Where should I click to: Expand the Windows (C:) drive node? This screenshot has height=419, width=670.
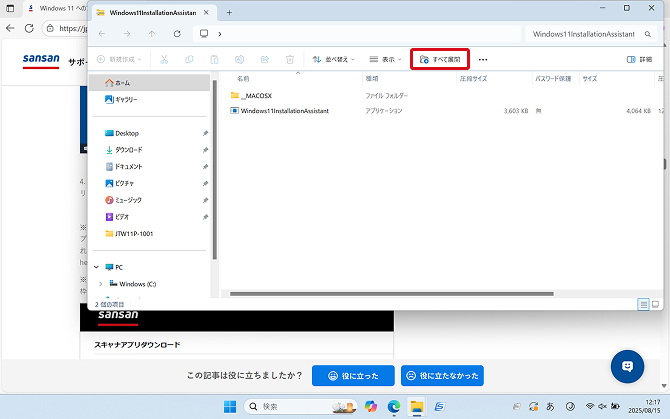click(x=101, y=284)
